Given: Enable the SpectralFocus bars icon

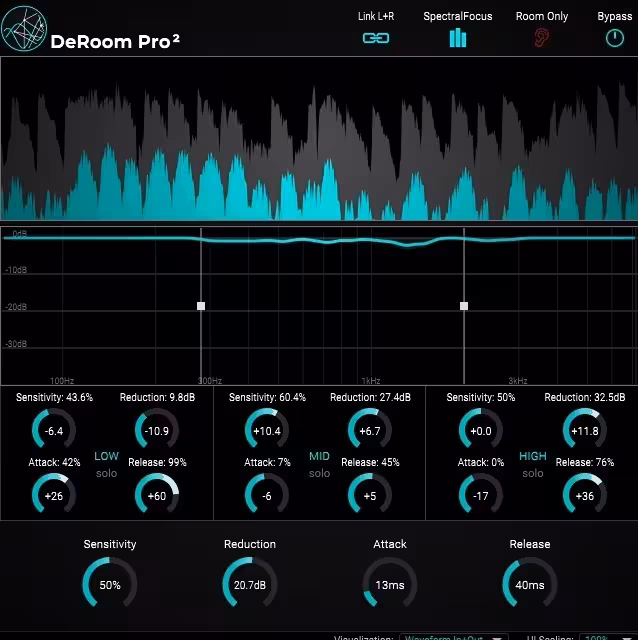Looking at the screenshot, I should [x=458, y=38].
